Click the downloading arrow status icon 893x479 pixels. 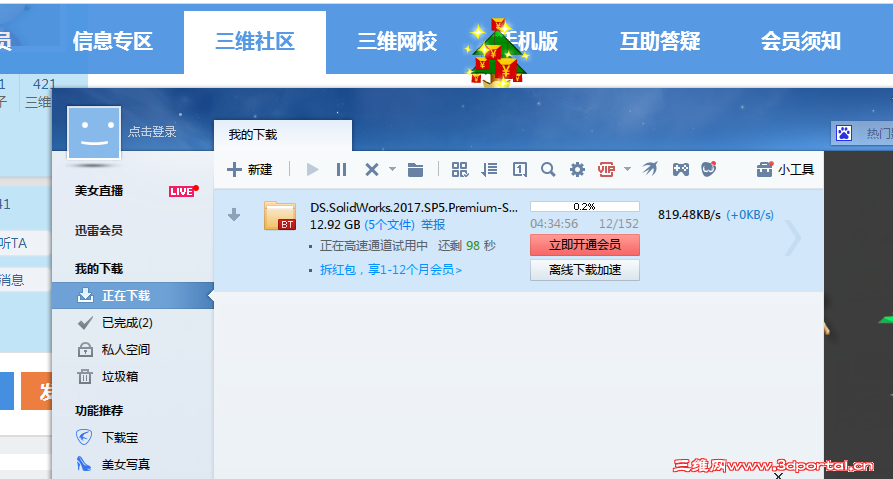234,215
